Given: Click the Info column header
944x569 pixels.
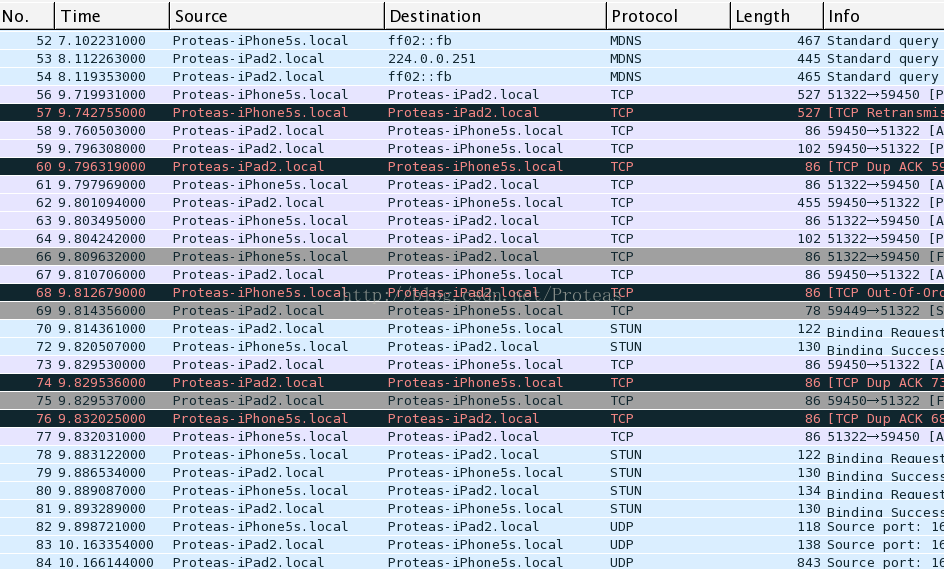Looking at the screenshot, I should 884,16.
